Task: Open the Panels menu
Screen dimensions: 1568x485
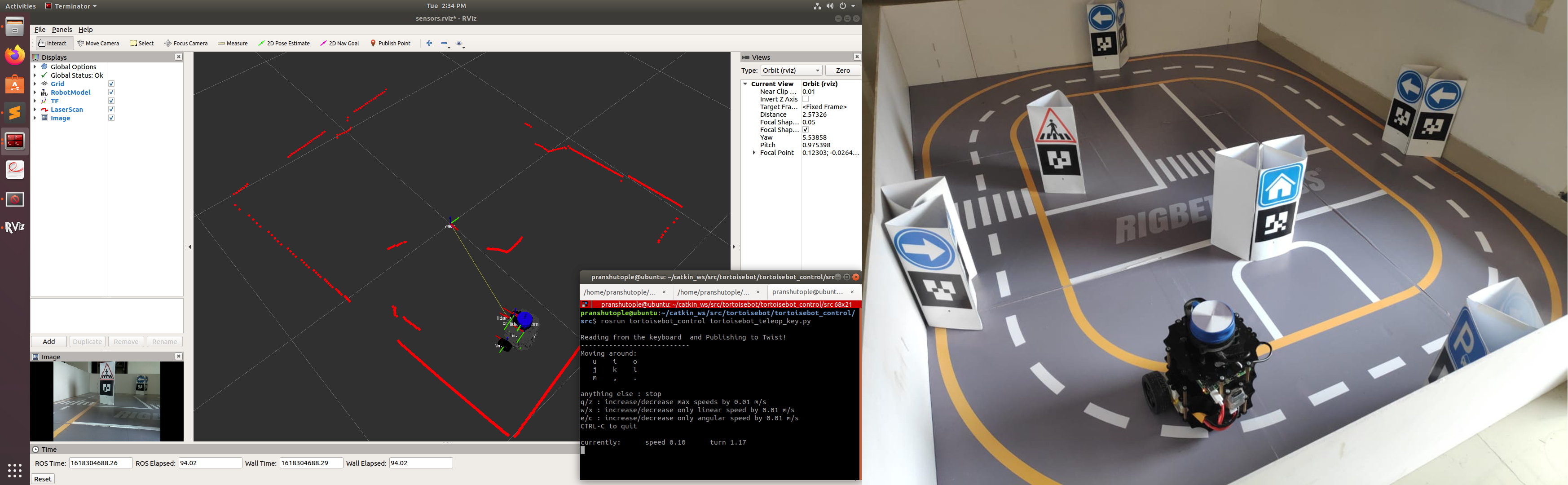Action: [x=62, y=29]
